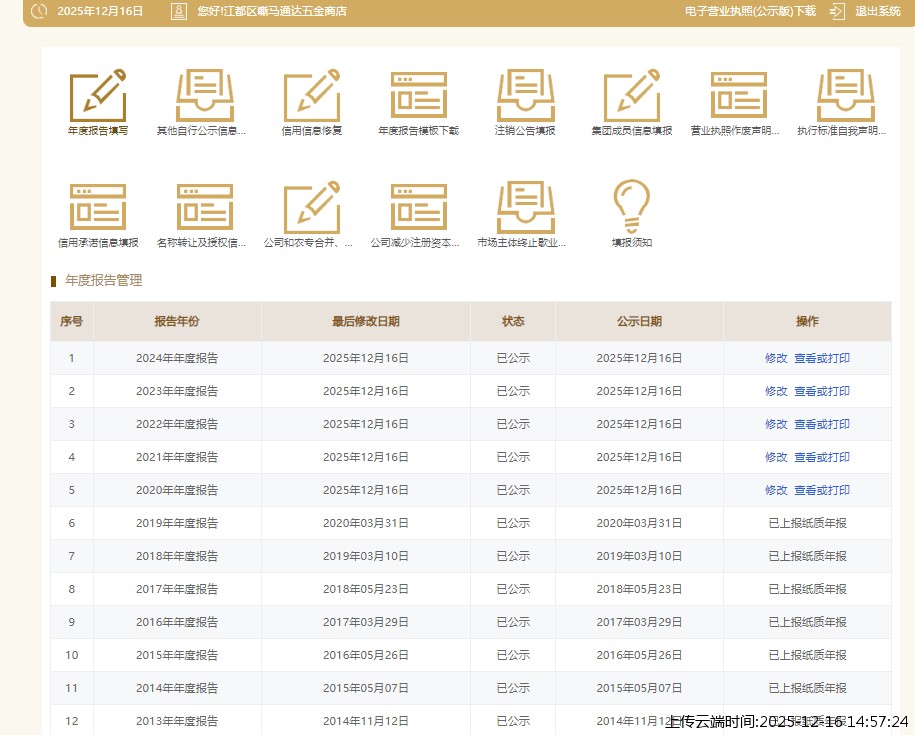
Task: Open 年度报告填写 icon
Action: pos(98,96)
